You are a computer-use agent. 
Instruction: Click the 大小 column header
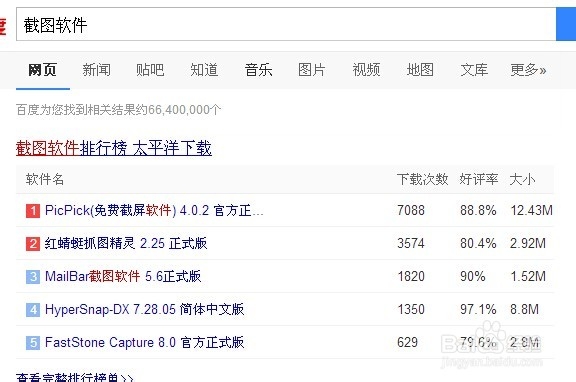522,179
